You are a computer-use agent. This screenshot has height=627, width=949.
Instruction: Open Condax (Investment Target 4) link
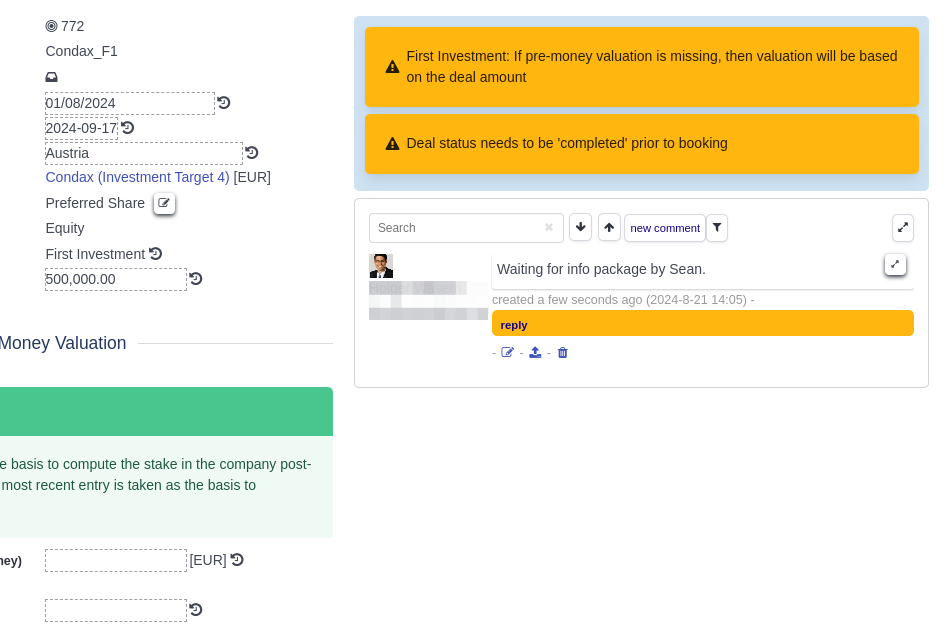pos(138,177)
